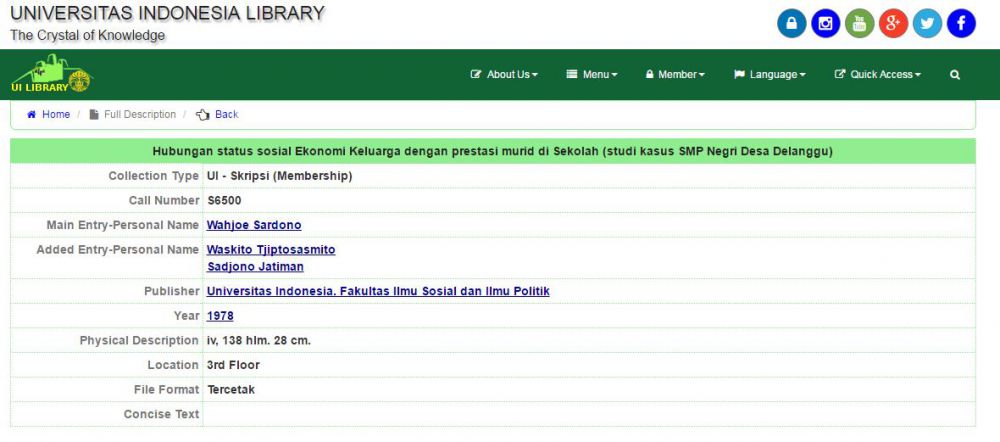Screen dimensions: 1000x442
Task: Open Sadjono Jatiman link
Action: (255, 267)
